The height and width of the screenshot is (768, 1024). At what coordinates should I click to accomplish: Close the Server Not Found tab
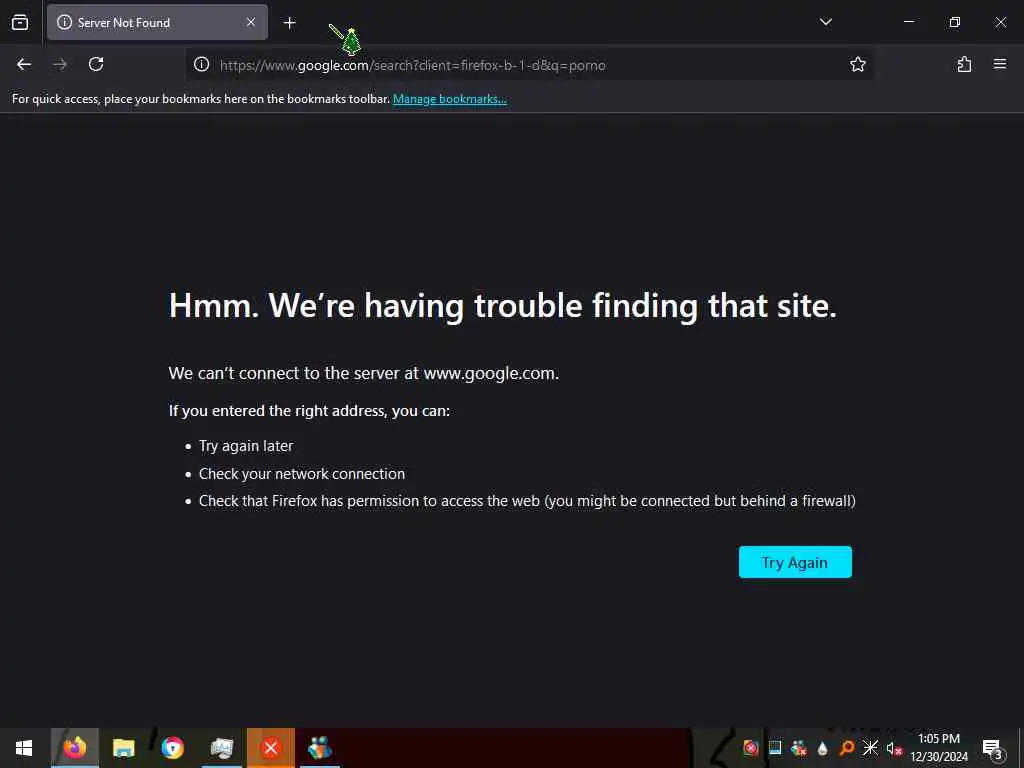click(x=251, y=22)
